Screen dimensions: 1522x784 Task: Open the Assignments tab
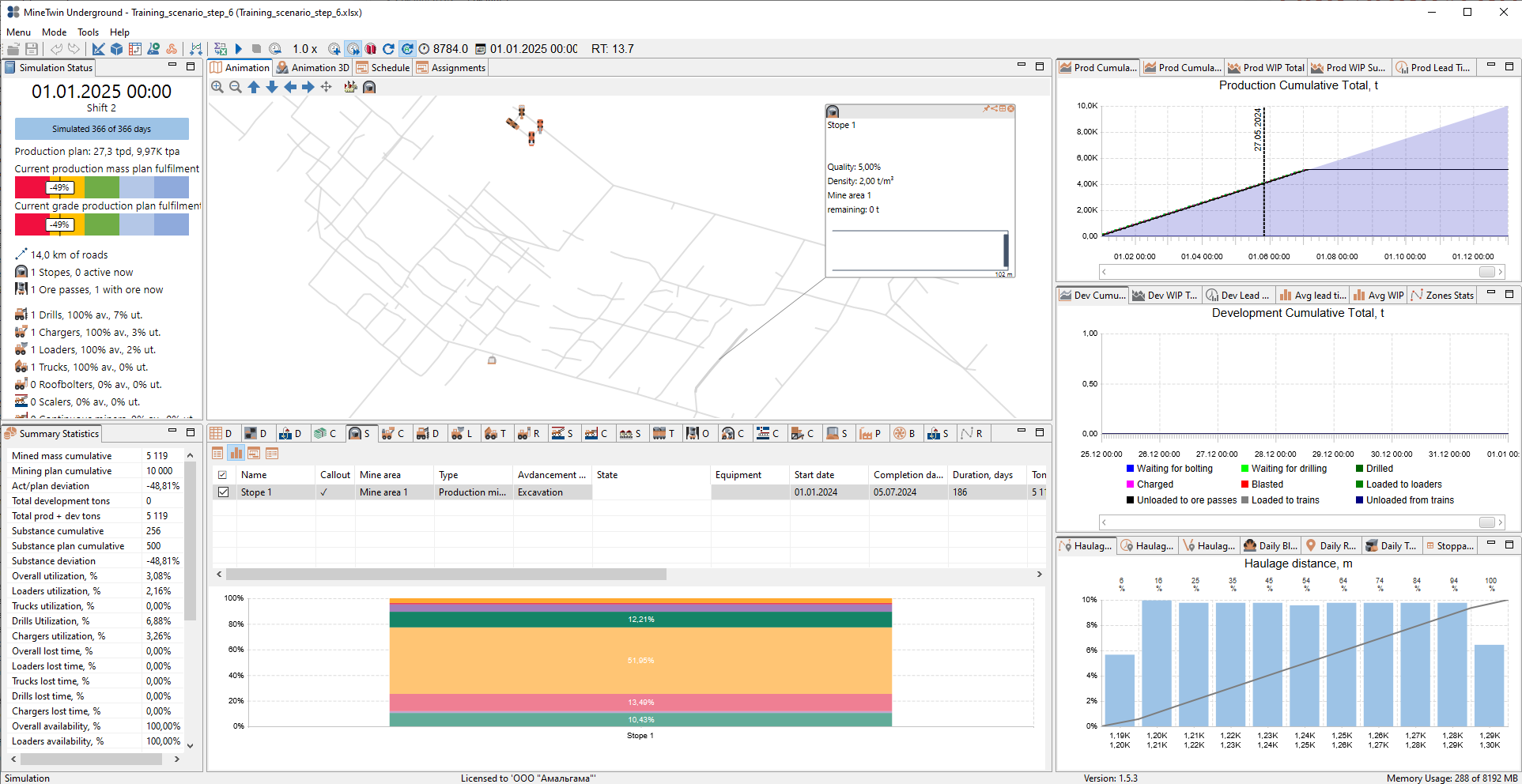click(x=451, y=68)
